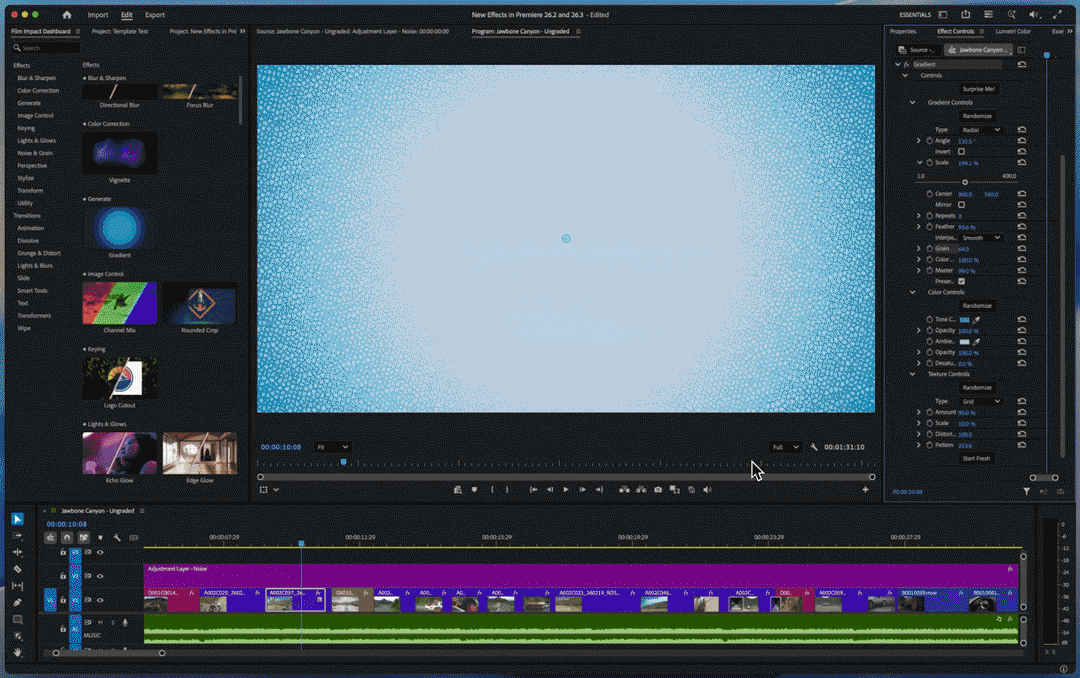Click the Surprise Me! button
Image resolution: width=1080 pixels, height=678 pixels.
(979, 89)
